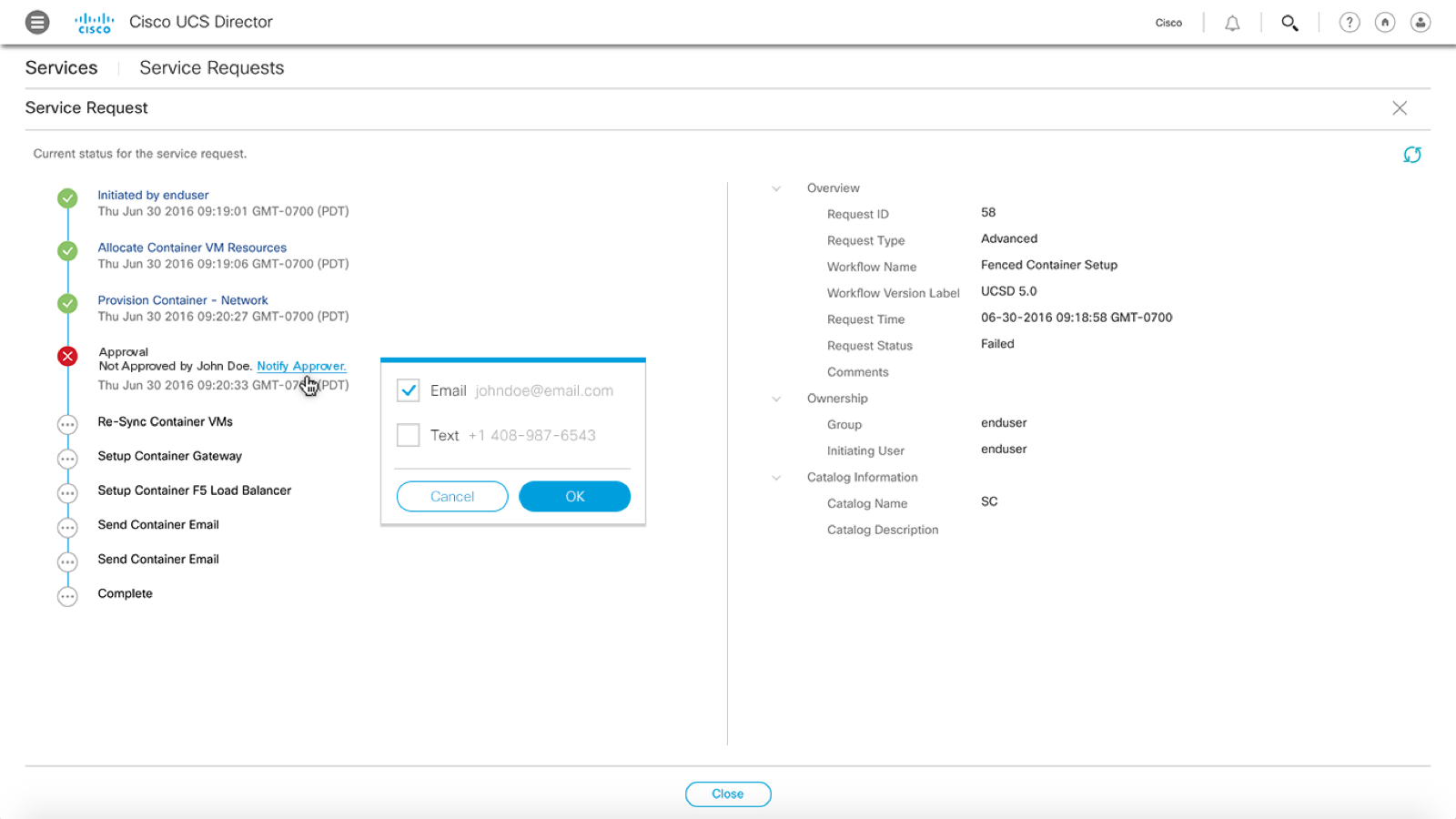The image size is (1456, 819).
Task: Click the Comments field label
Action: click(858, 372)
